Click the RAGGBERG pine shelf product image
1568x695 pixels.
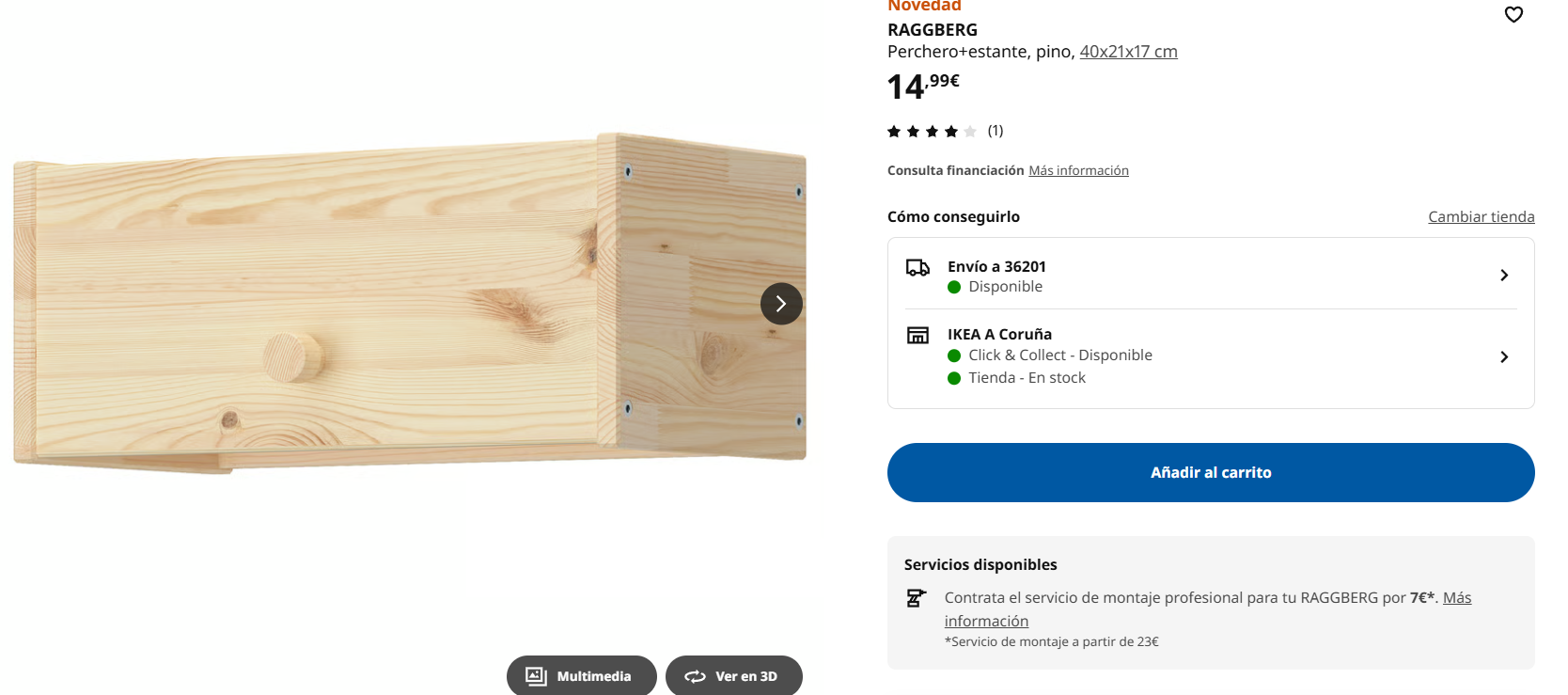click(x=410, y=302)
